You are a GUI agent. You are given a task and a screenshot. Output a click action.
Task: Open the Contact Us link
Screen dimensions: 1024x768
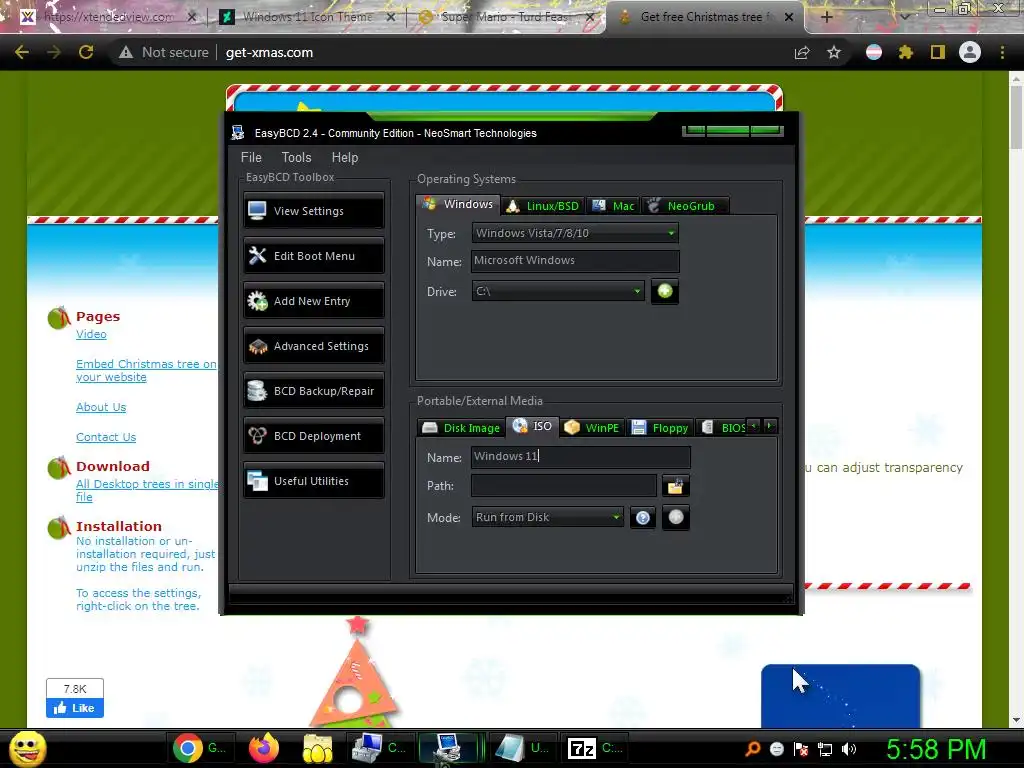[106, 437]
